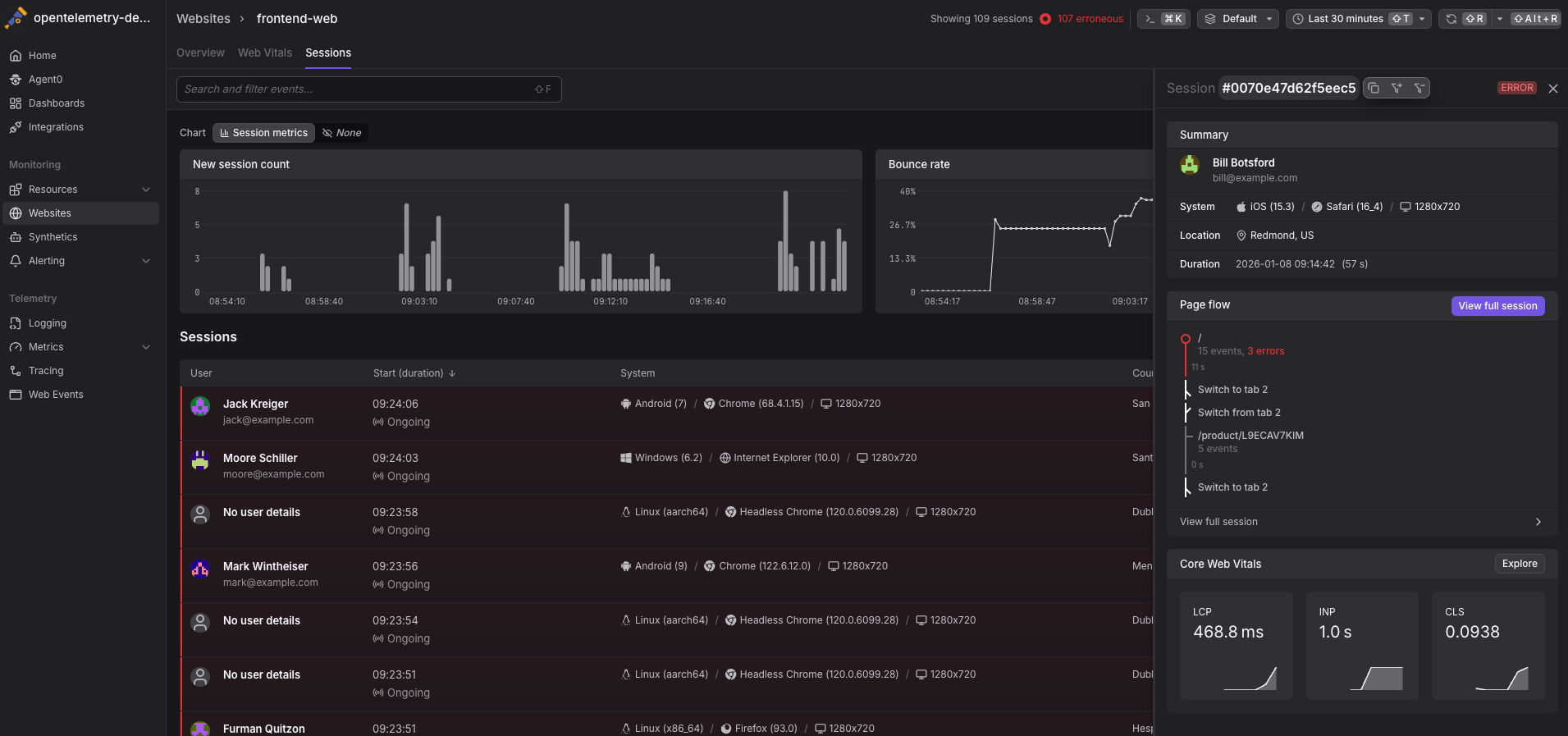Open the Last 30 minutes time range dropdown
This screenshot has width=1568, height=736.
click(x=1358, y=19)
